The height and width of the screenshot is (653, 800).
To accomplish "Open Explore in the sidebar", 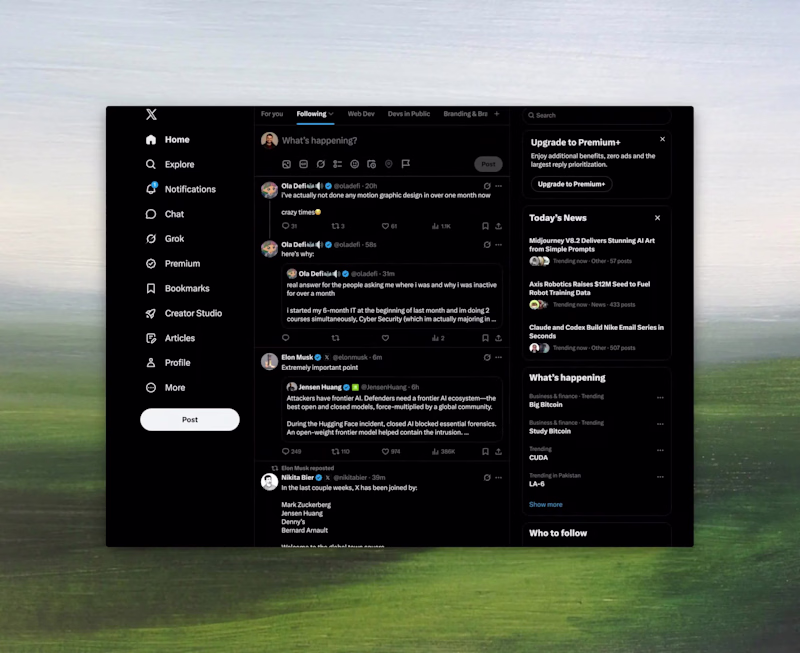I will (x=170, y=164).
